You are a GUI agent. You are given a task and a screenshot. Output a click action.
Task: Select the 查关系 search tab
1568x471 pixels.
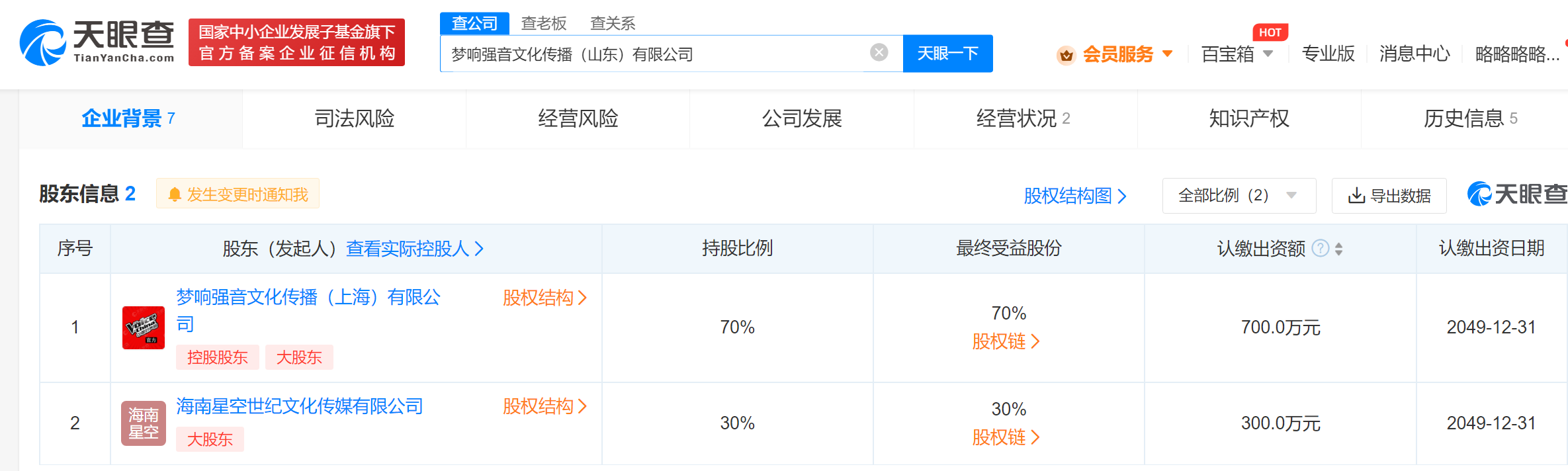(x=612, y=23)
